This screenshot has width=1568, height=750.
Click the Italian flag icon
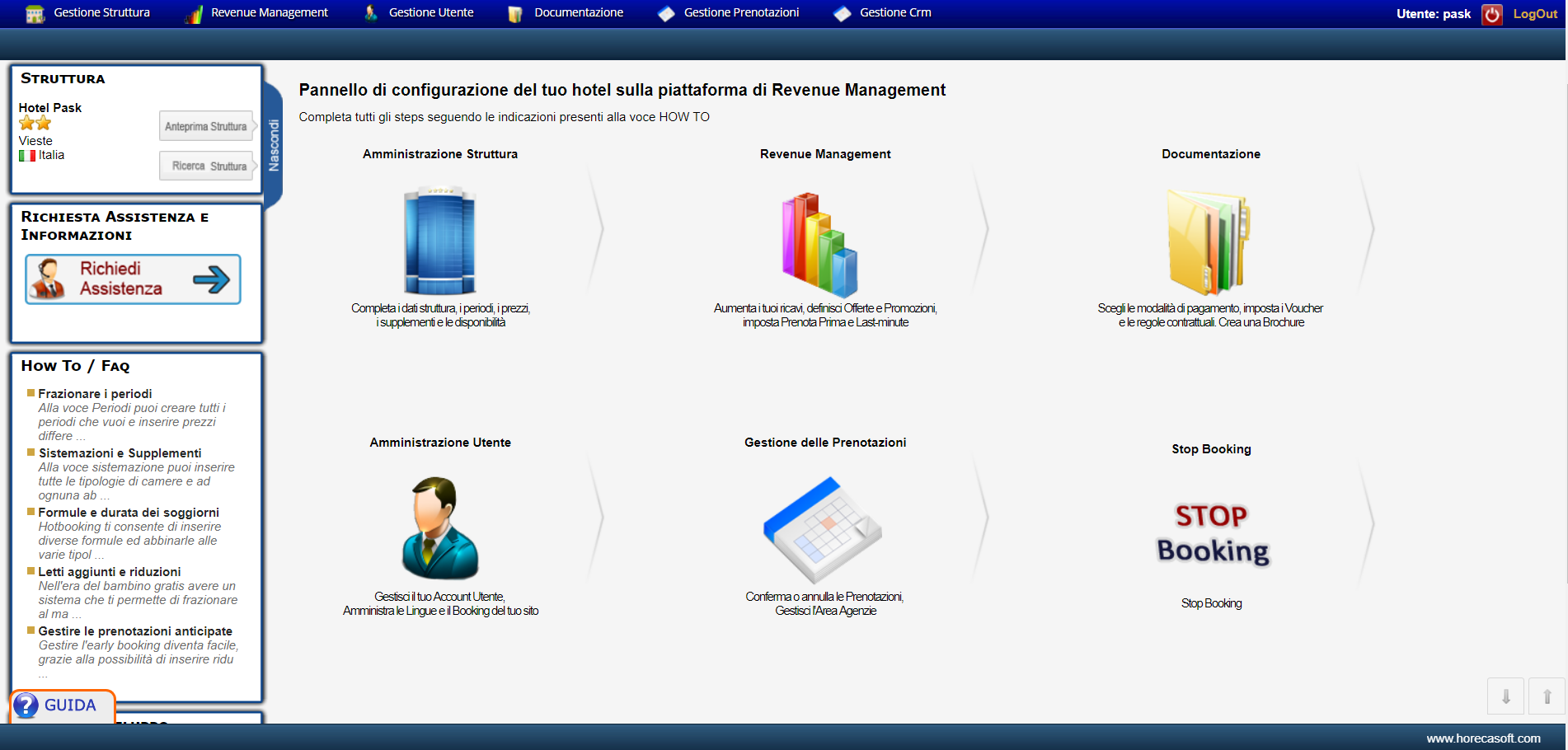coord(27,155)
